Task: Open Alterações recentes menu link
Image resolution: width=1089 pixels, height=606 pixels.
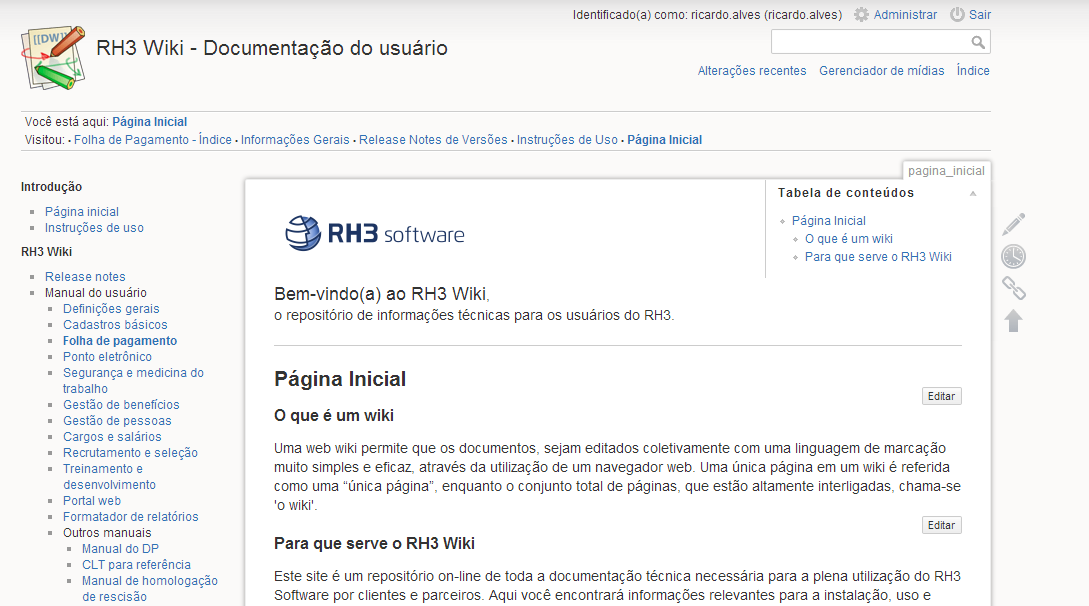Action: [x=751, y=71]
